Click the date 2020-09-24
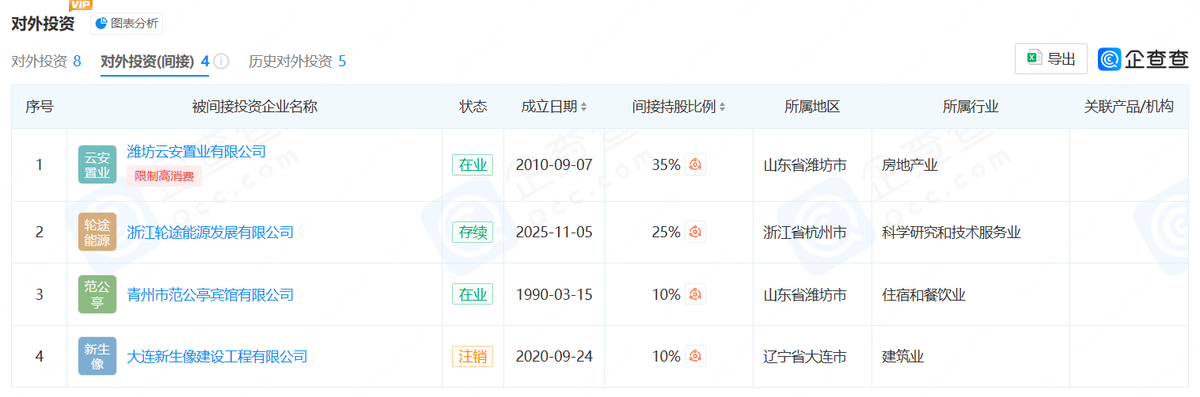This screenshot has width=1200, height=397. 554,356
